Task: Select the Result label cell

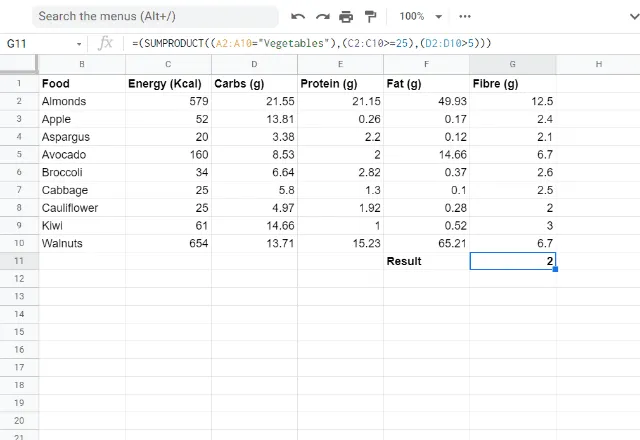Action: pyautogui.click(x=426, y=261)
